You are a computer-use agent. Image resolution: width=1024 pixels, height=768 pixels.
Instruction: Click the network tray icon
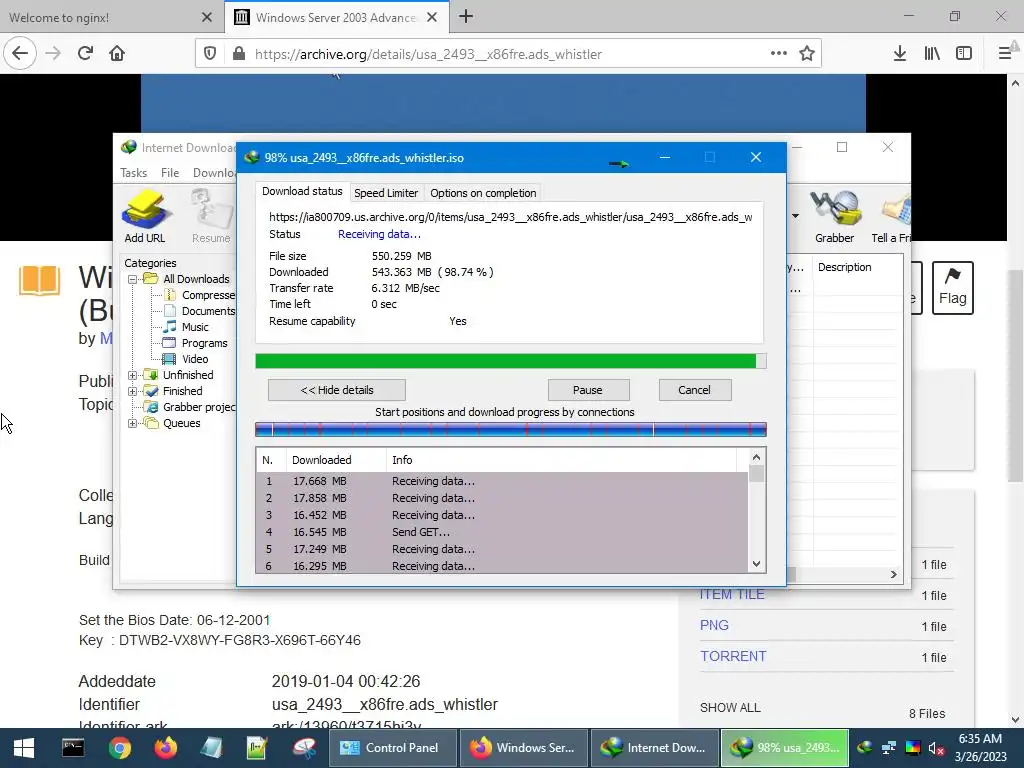pyautogui.click(x=889, y=748)
